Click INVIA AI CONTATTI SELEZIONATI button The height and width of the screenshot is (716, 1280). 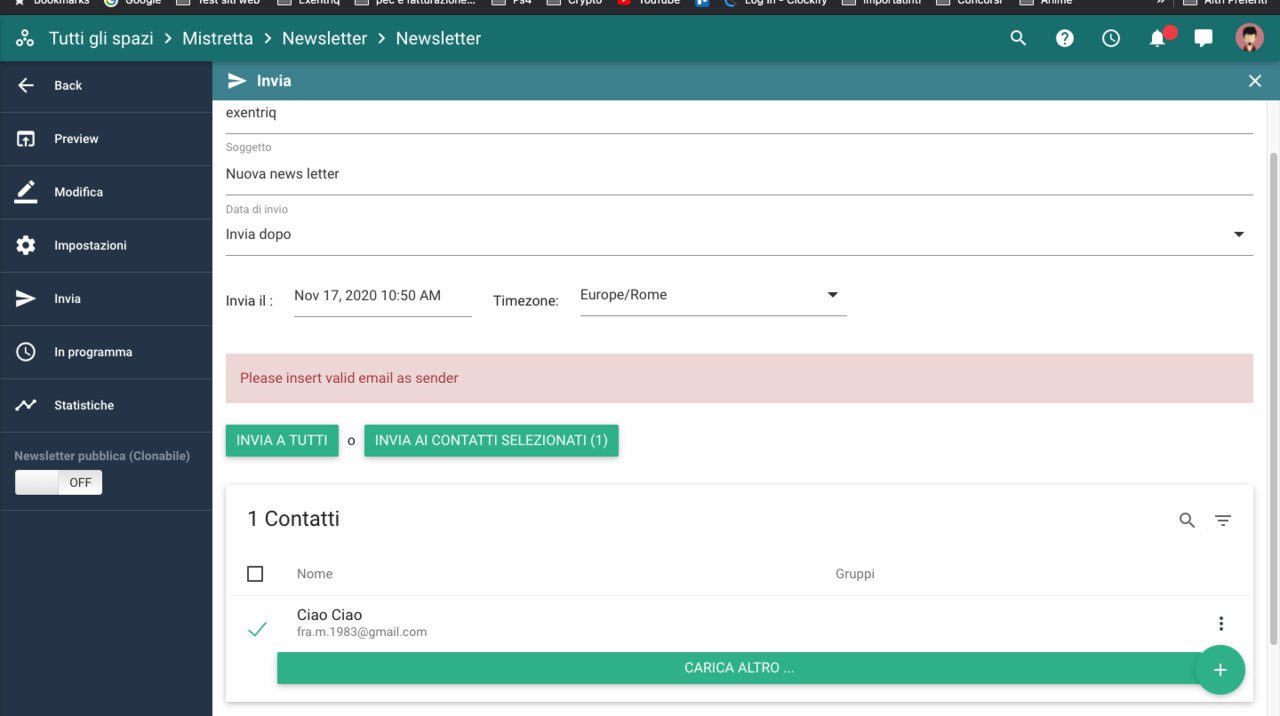coord(491,440)
